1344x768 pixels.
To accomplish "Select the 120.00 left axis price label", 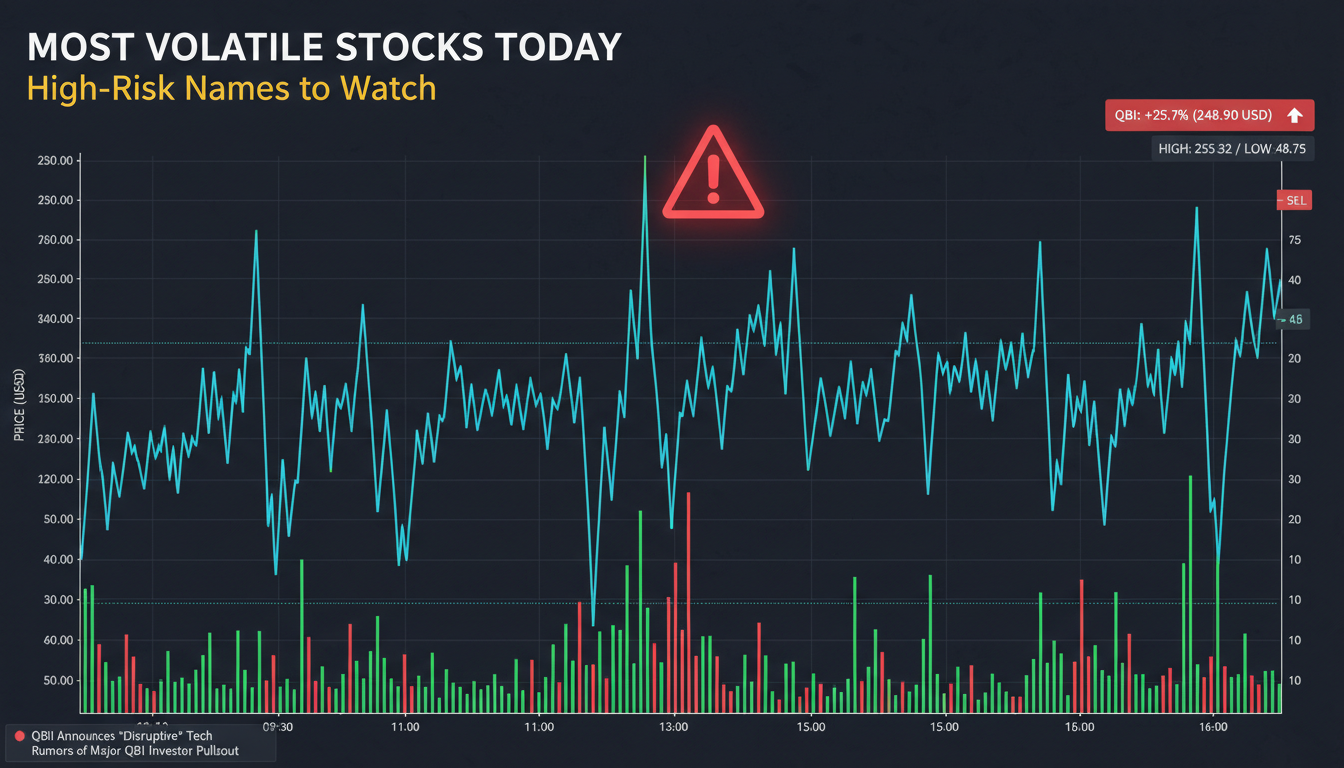I will coord(55,479).
